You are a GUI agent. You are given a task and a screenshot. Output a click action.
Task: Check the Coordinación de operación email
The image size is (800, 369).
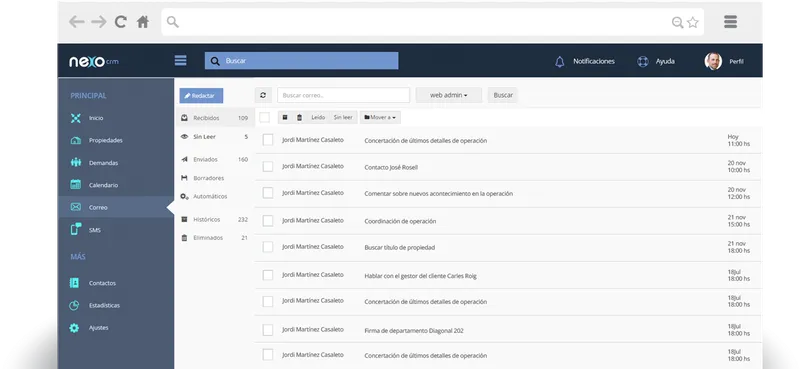point(268,220)
